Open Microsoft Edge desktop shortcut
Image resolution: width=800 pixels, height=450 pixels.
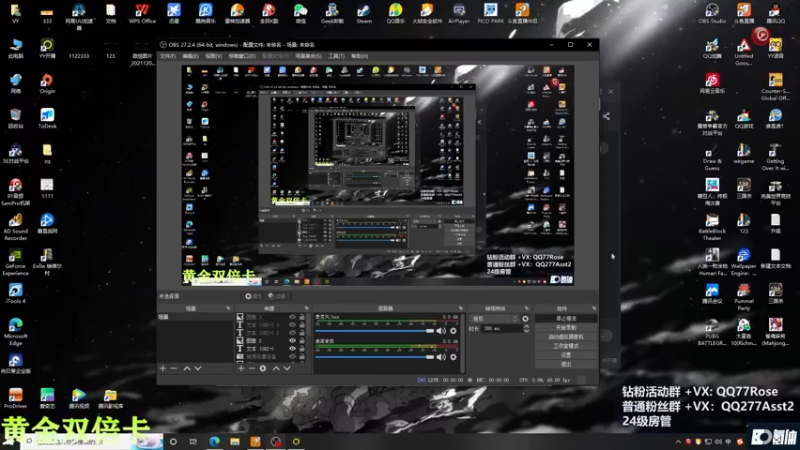(x=15, y=332)
